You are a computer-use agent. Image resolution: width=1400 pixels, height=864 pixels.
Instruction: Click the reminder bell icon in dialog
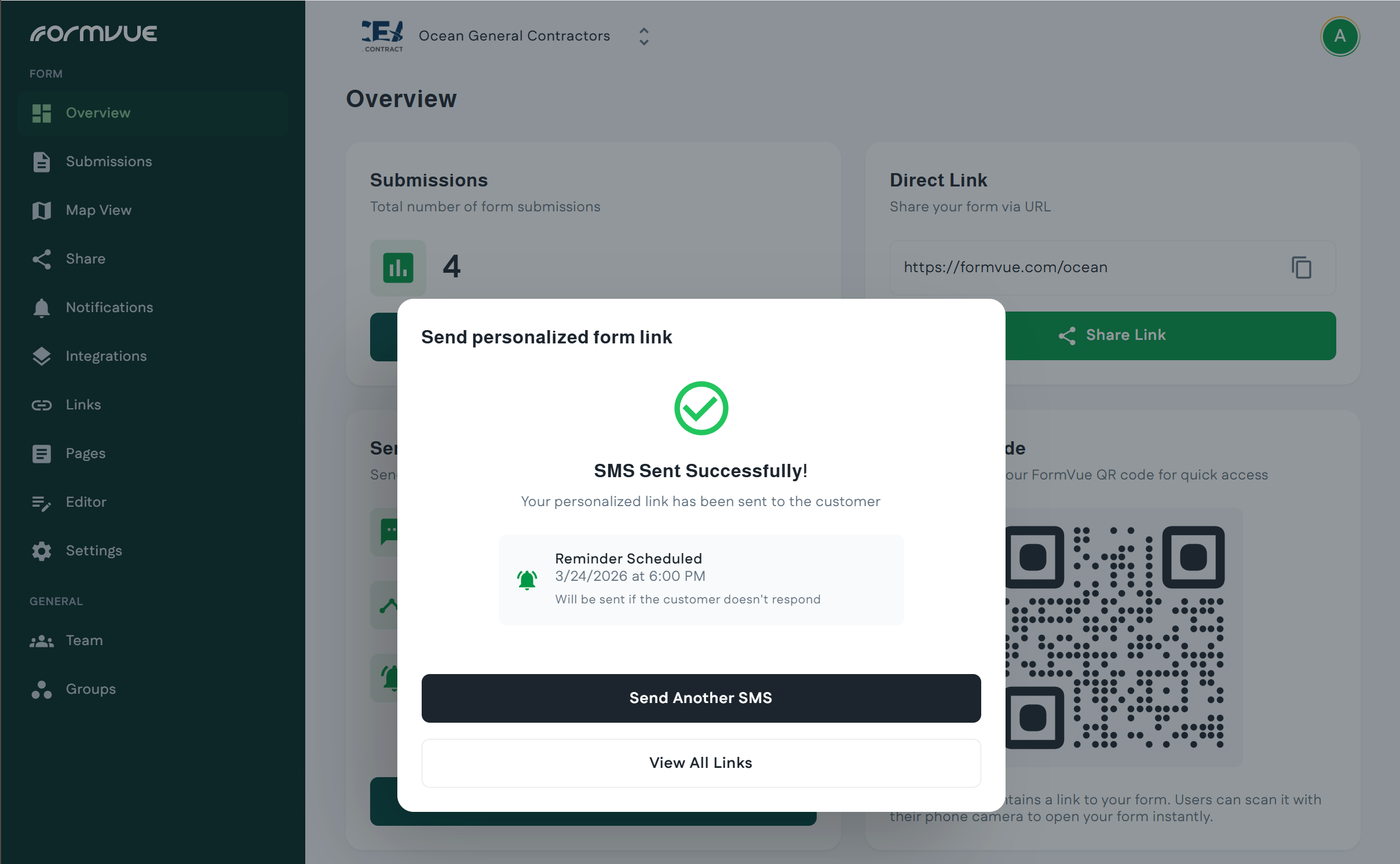tap(527, 579)
